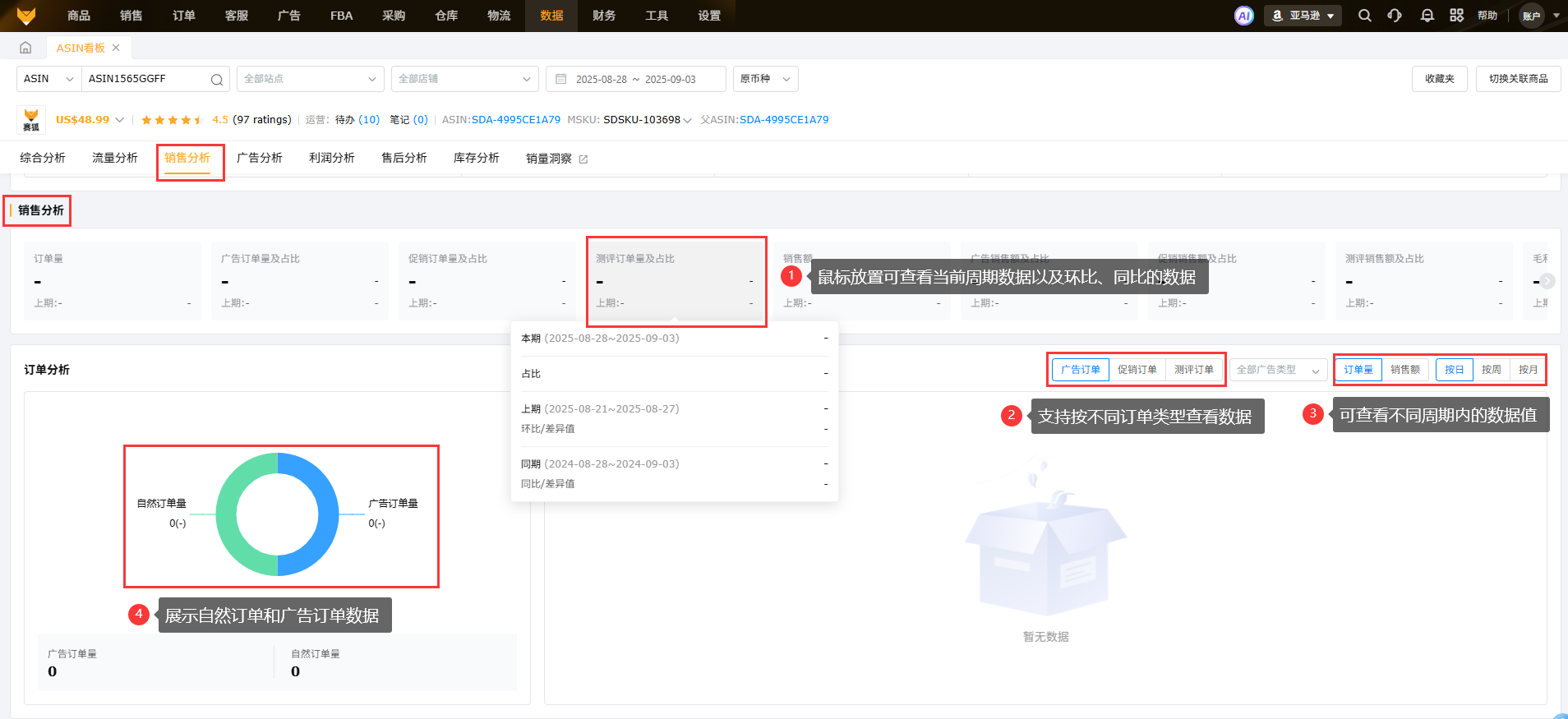Open notifications bell
The image size is (1568, 719).
pos(1427,16)
